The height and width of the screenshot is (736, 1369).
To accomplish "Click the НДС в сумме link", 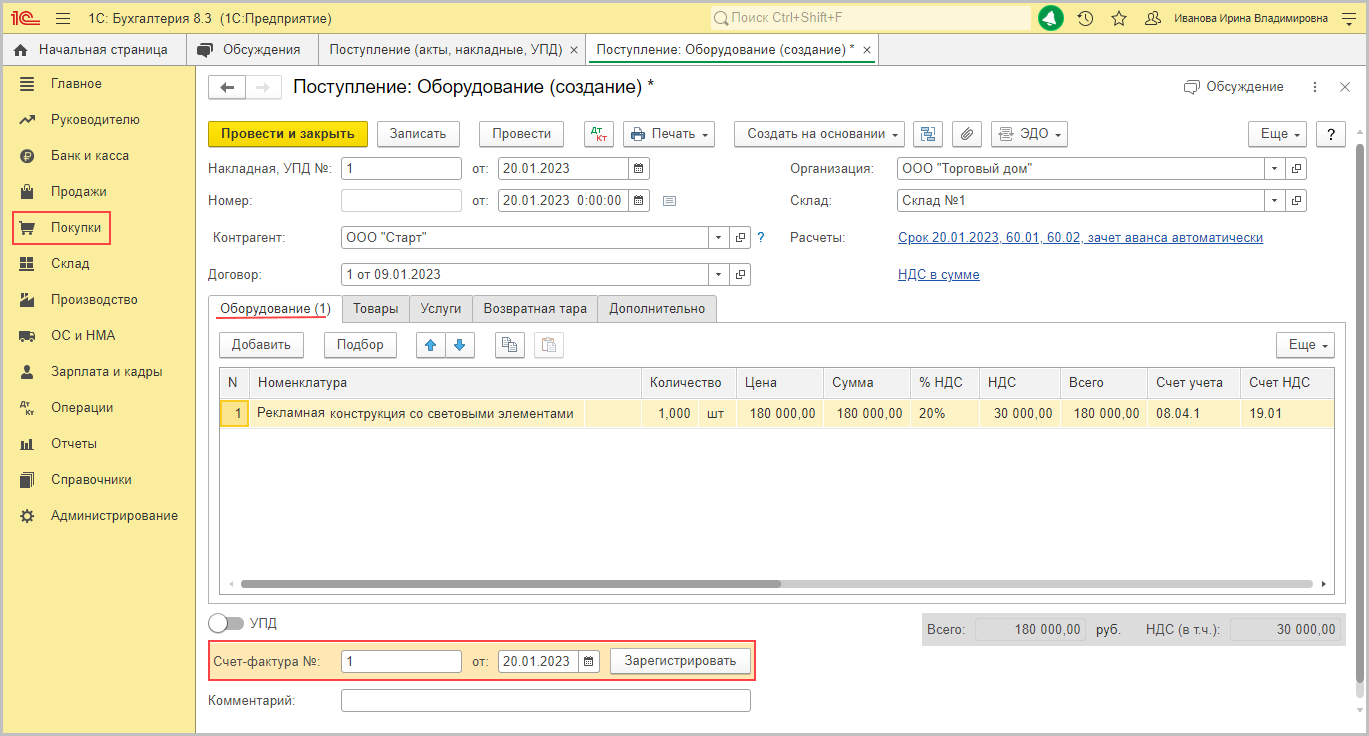I will pos(939,275).
